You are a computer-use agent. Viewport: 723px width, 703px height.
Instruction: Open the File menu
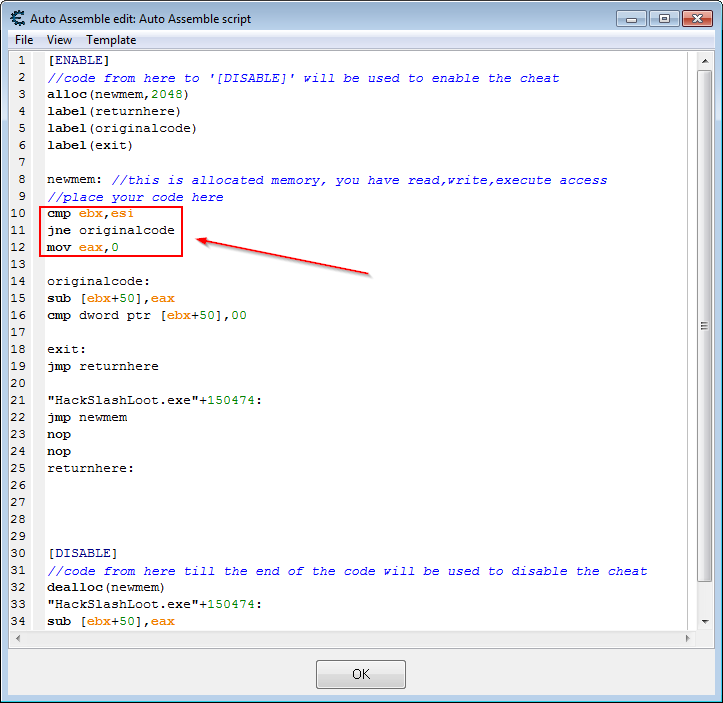[24, 40]
